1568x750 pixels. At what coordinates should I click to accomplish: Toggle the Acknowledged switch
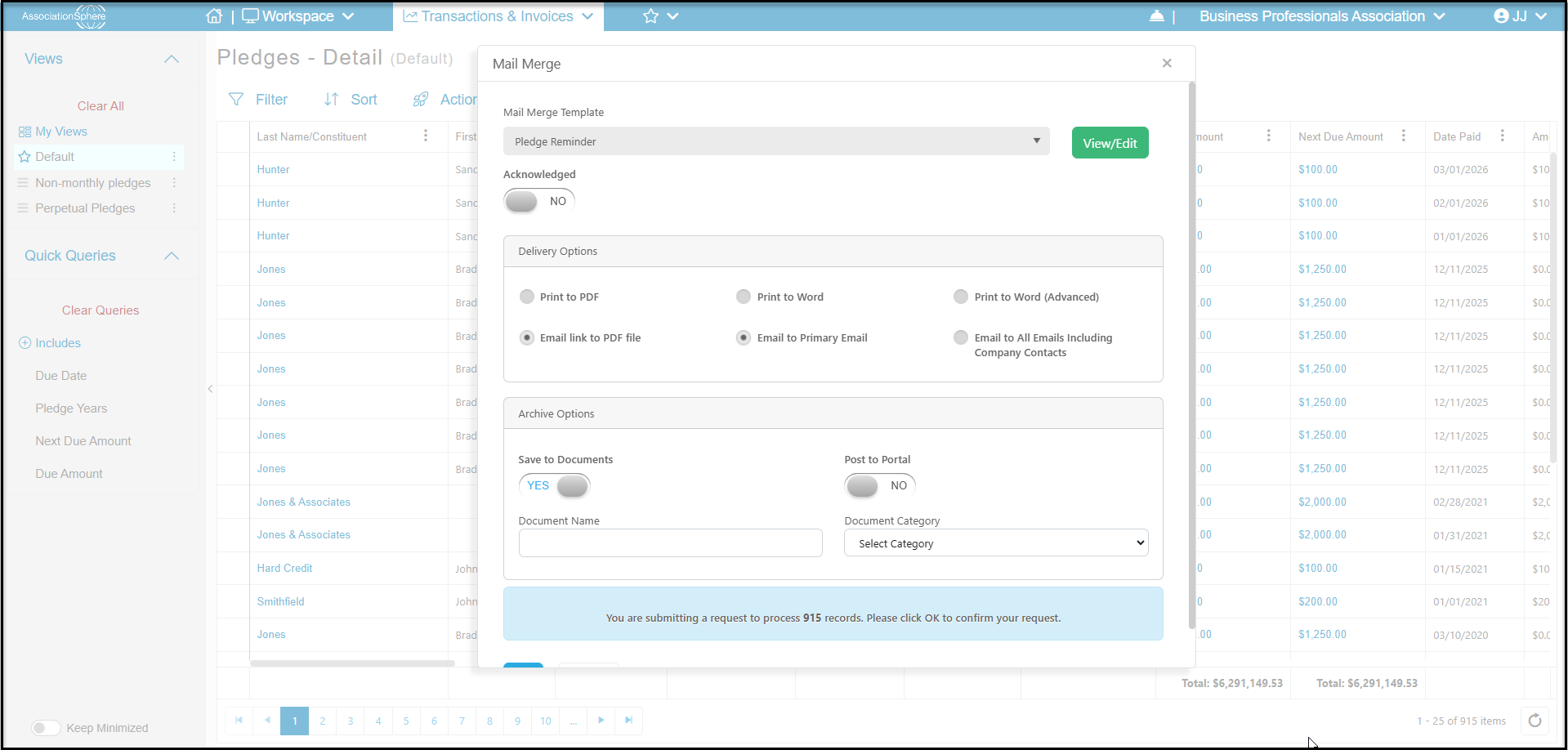pos(539,201)
